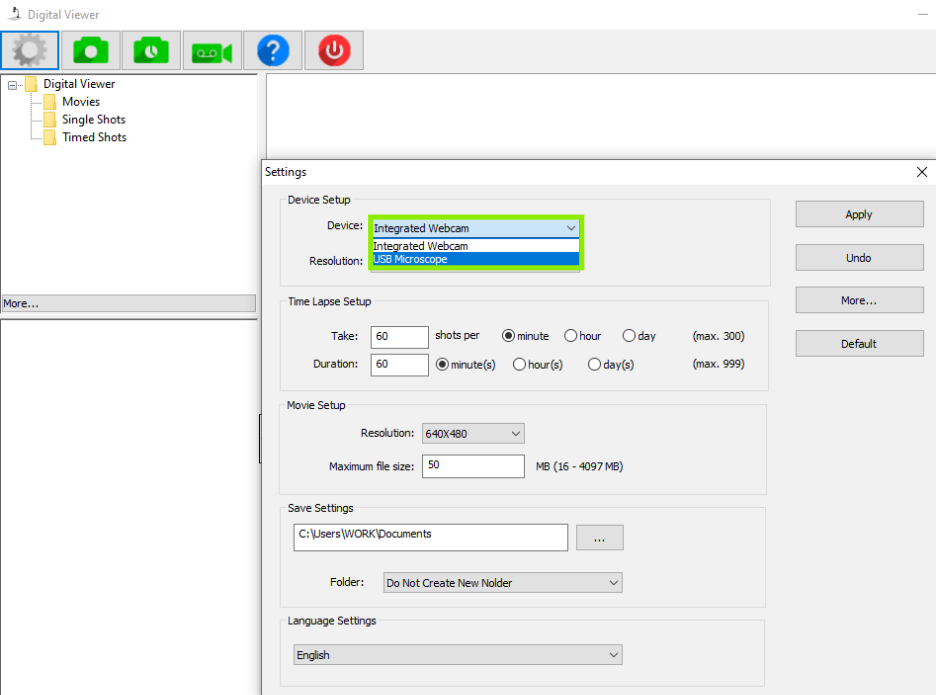Screen dimensions: 936x695
Task: Exit the program with the red power icon
Action: (334, 51)
